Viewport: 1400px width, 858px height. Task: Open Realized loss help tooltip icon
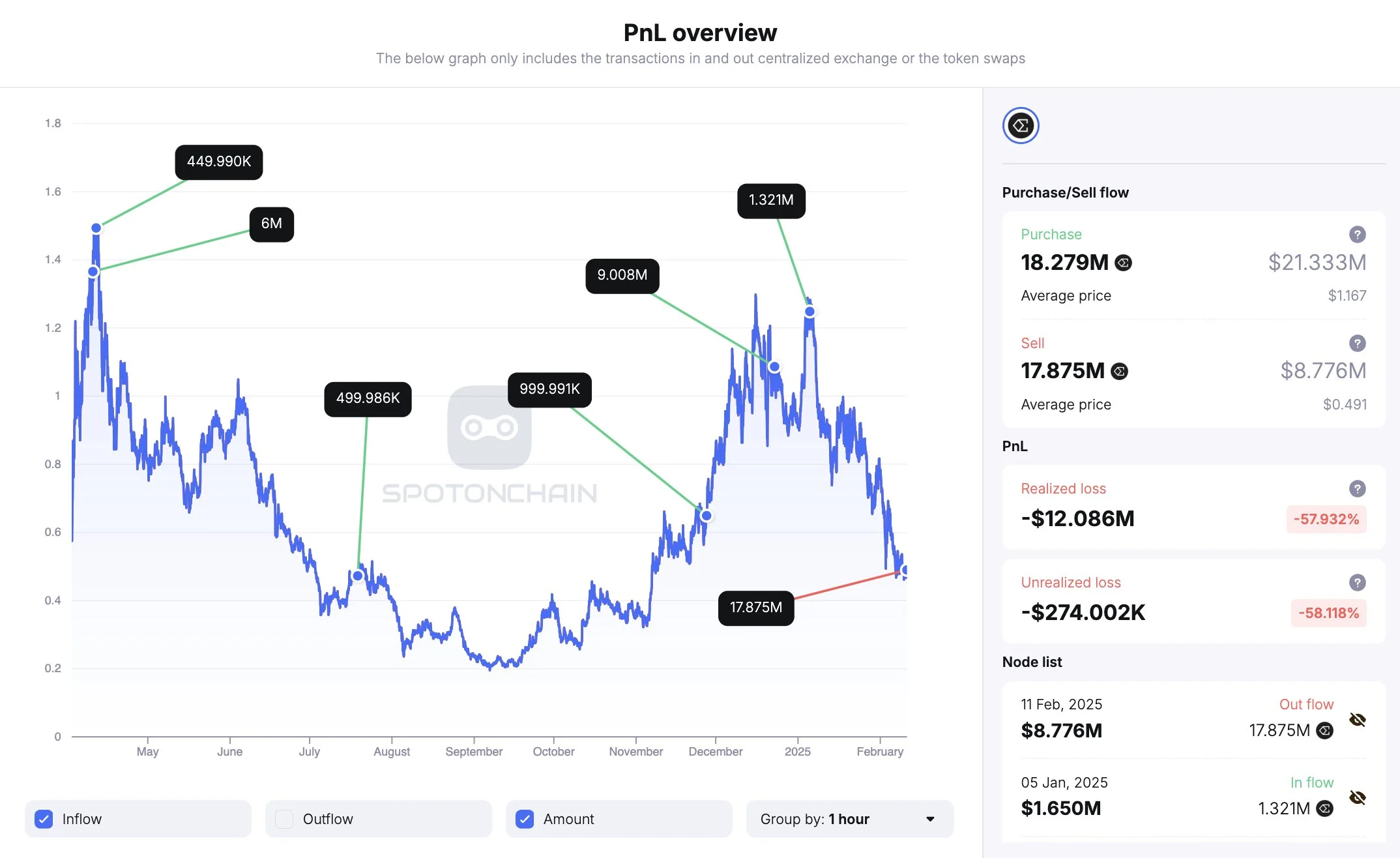pos(1357,488)
